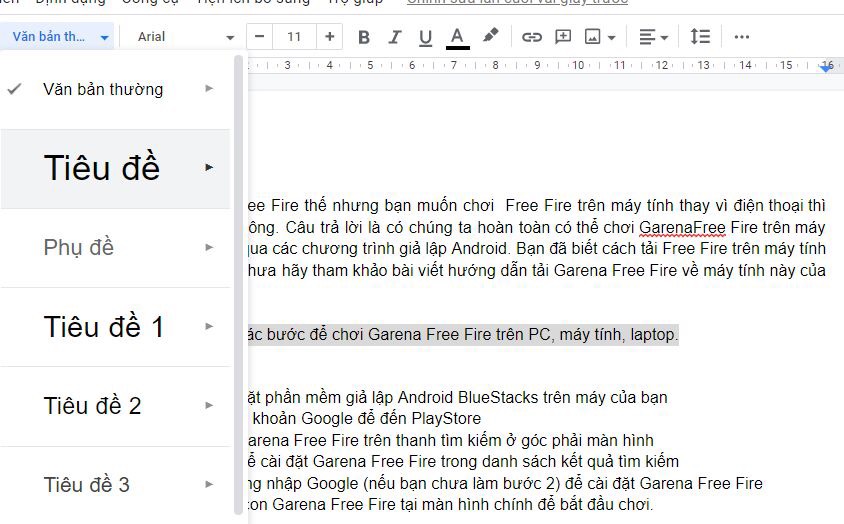Open line spacing options
Image resolution: width=844 pixels, height=524 pixels.
point(700,37)
